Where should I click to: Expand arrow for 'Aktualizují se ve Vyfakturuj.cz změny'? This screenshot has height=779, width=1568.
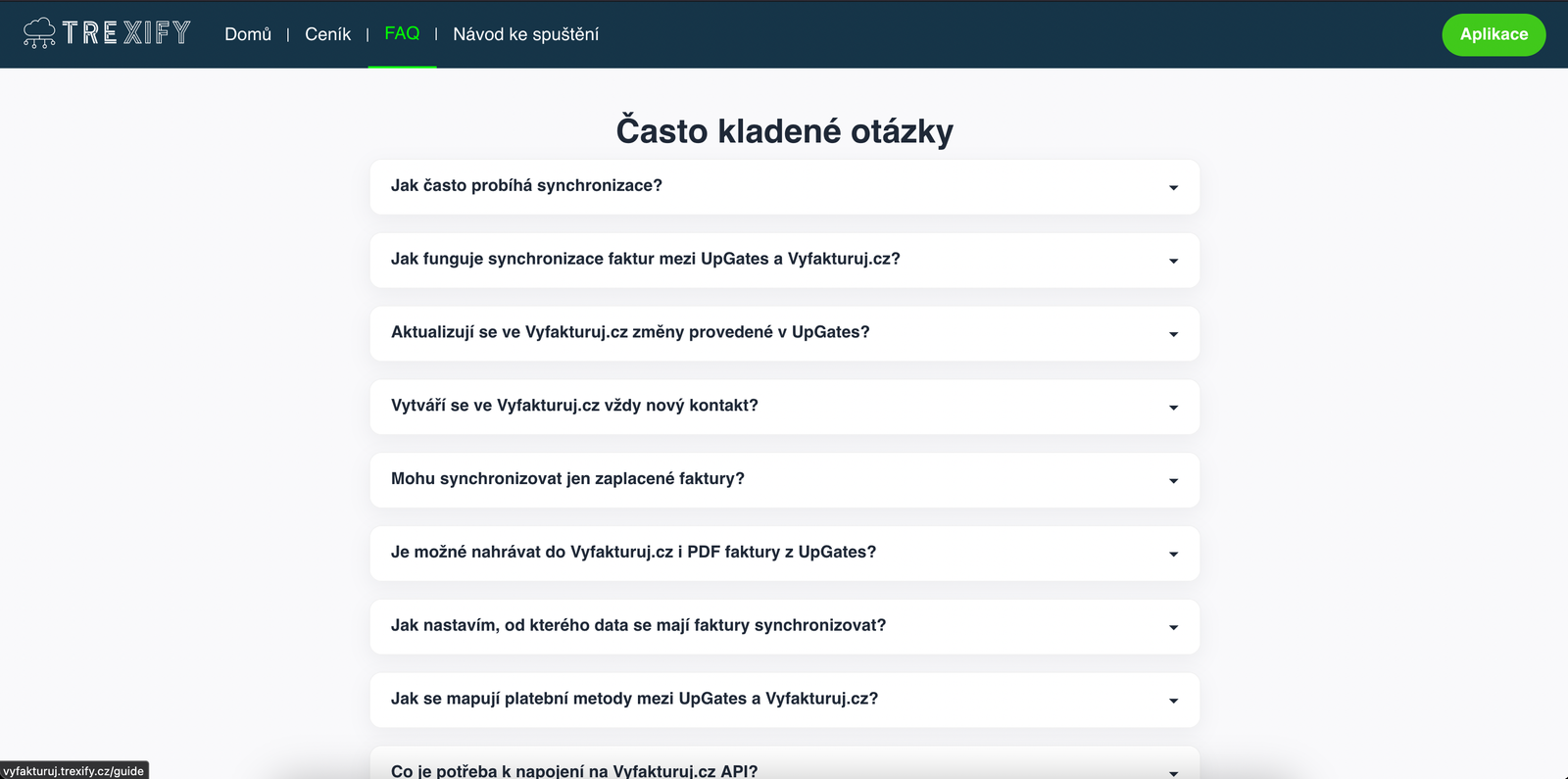pos(1173,334)
